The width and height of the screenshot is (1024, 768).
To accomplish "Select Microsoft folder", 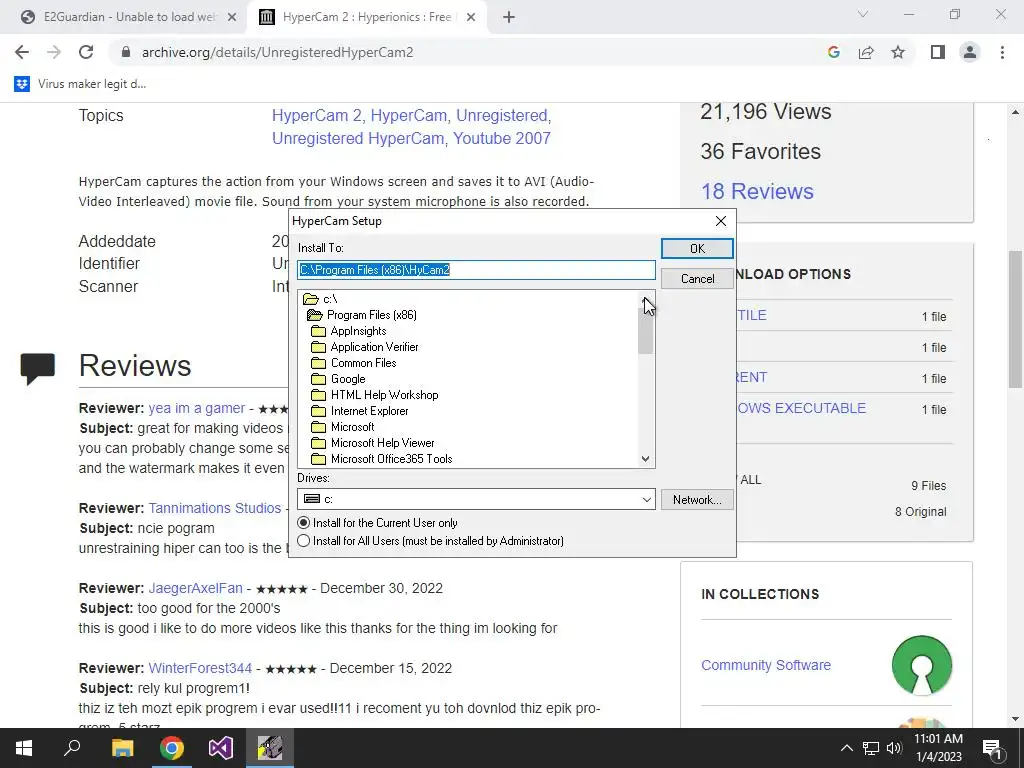I will click(343, 427).
